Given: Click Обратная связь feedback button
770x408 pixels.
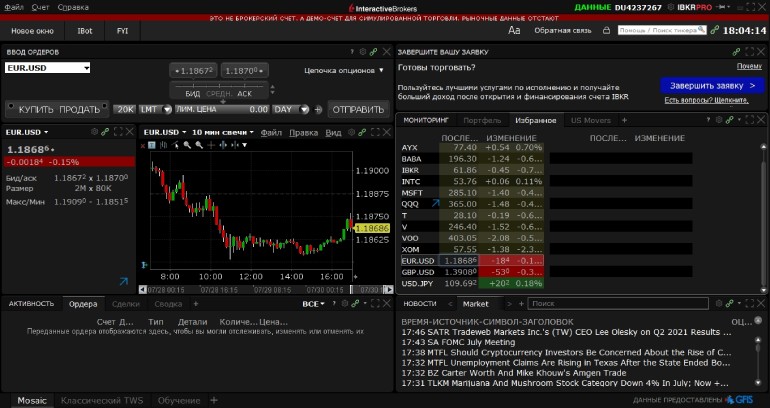Looking at the screenshot, I should (x=563, y=30).
